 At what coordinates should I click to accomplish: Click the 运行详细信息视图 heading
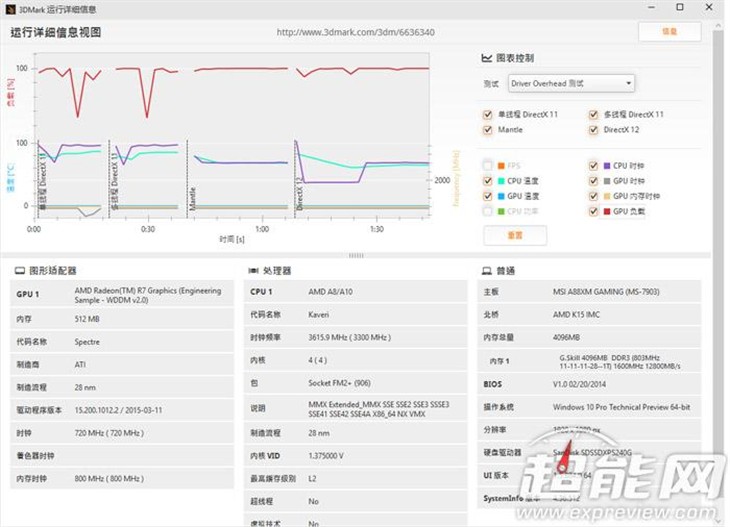click(x=56, y=32)
